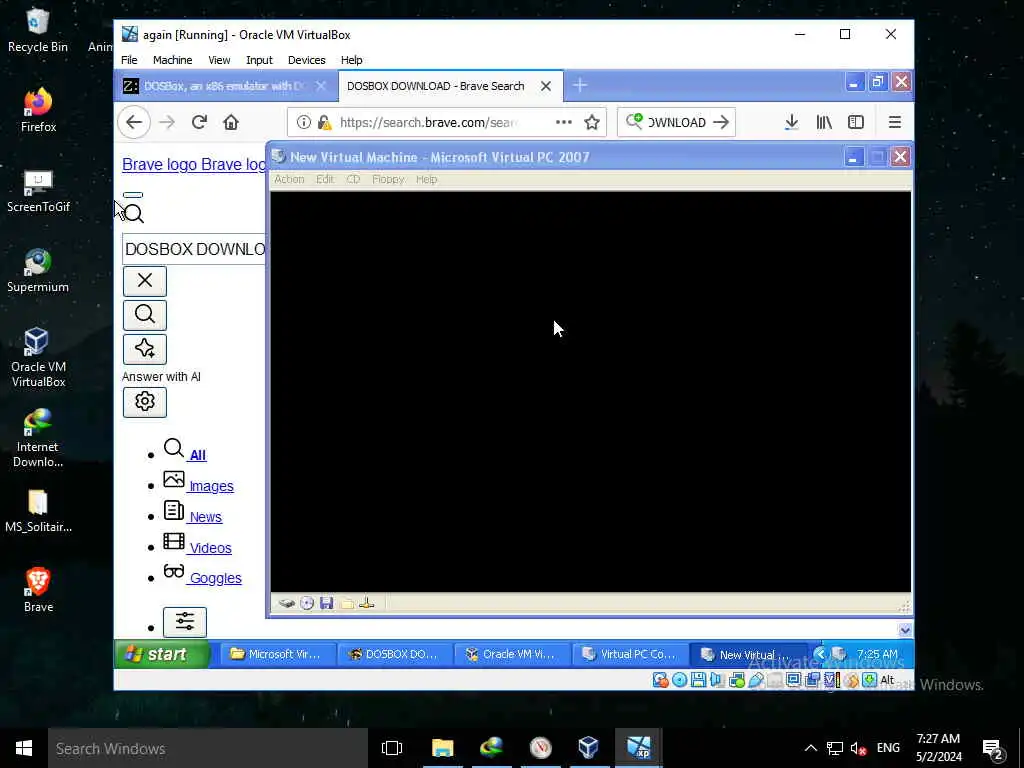
Task: Open VirtualBox File menu
Action: coord(129,60)
